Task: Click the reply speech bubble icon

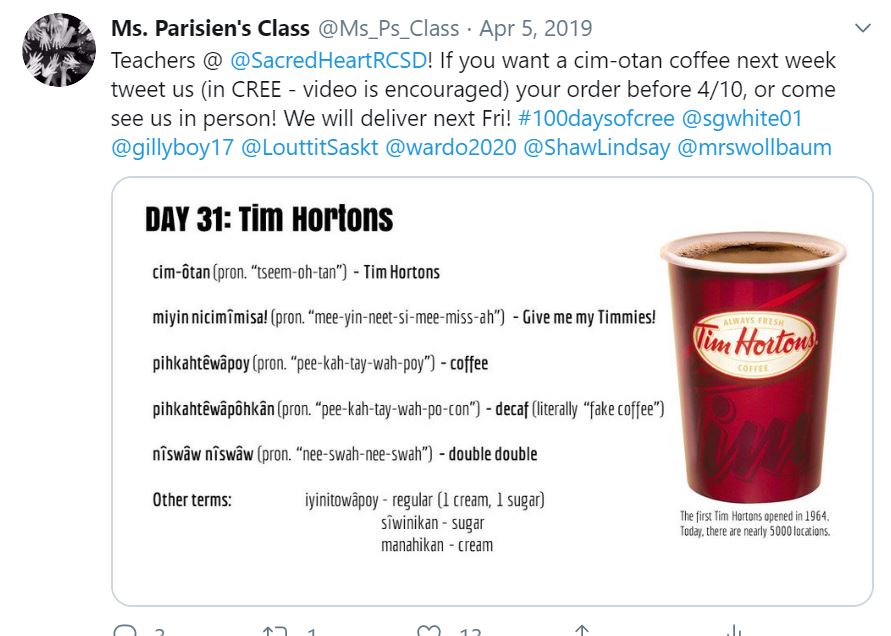Action: pyautogui.click(x=125, y=630)
